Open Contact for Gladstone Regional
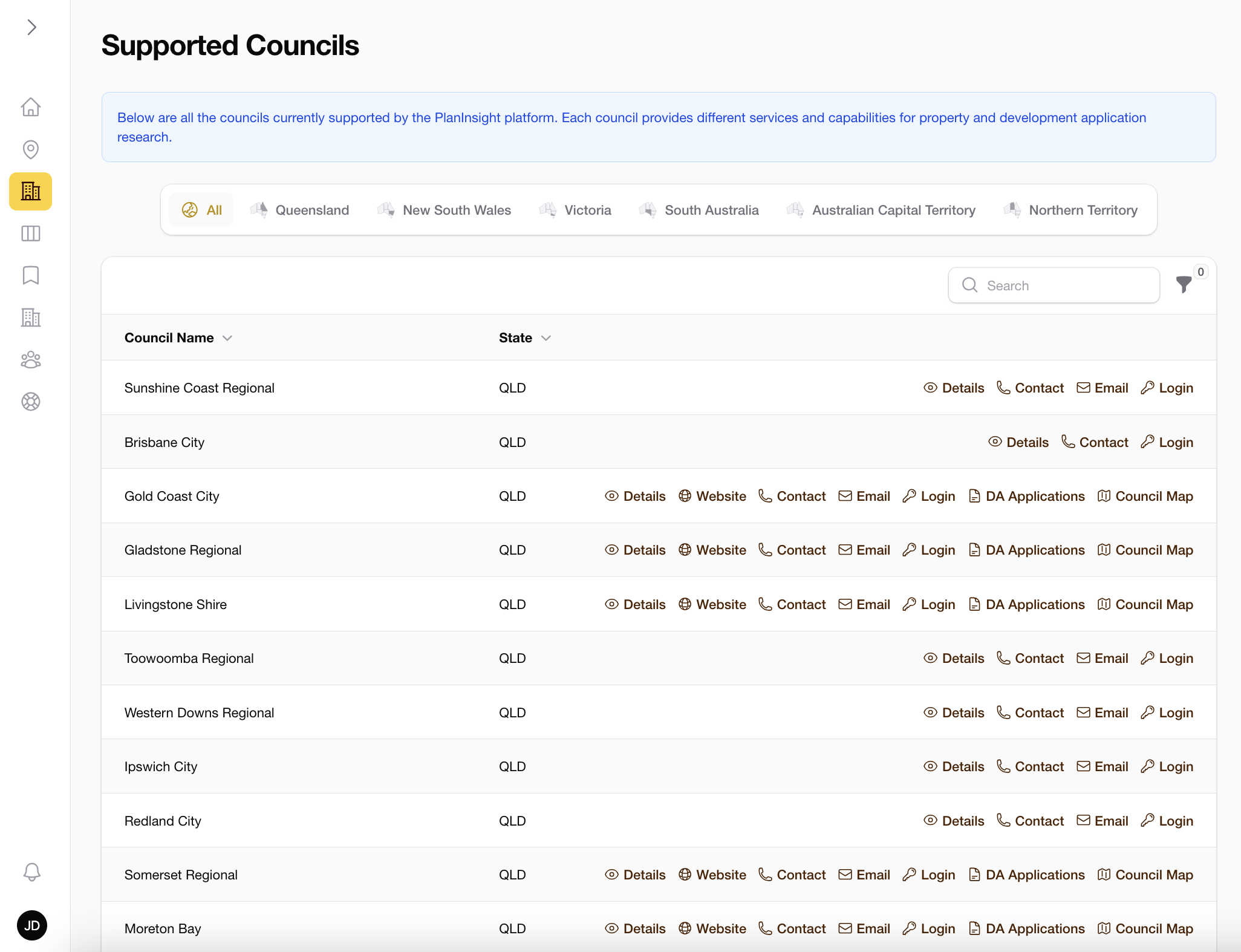This screenshot has height=952, width=1241. click(x=792, y=550)
